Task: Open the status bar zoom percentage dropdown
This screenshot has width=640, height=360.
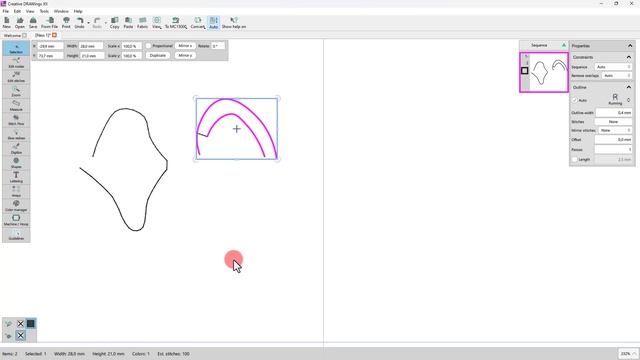Action: 628,353
